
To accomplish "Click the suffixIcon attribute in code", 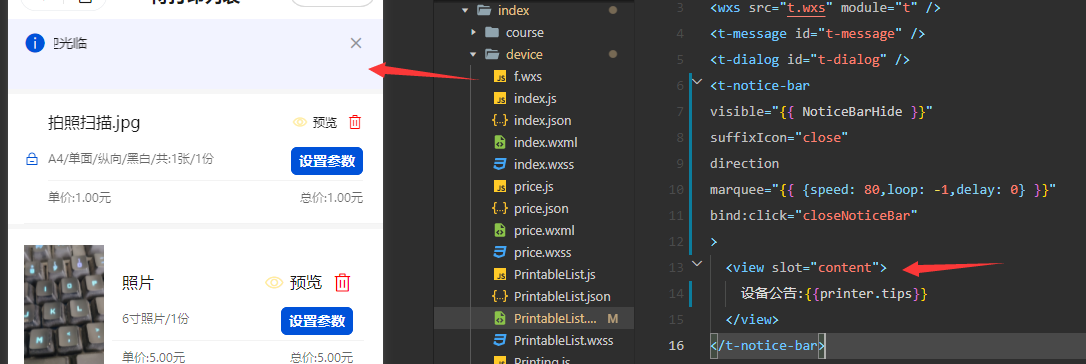I will pos(752,137).
